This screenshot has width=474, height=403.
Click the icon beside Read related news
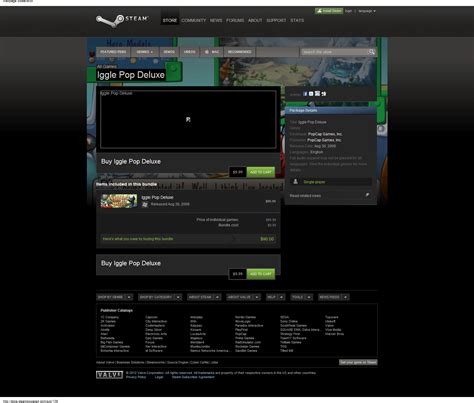click(367, 195)
